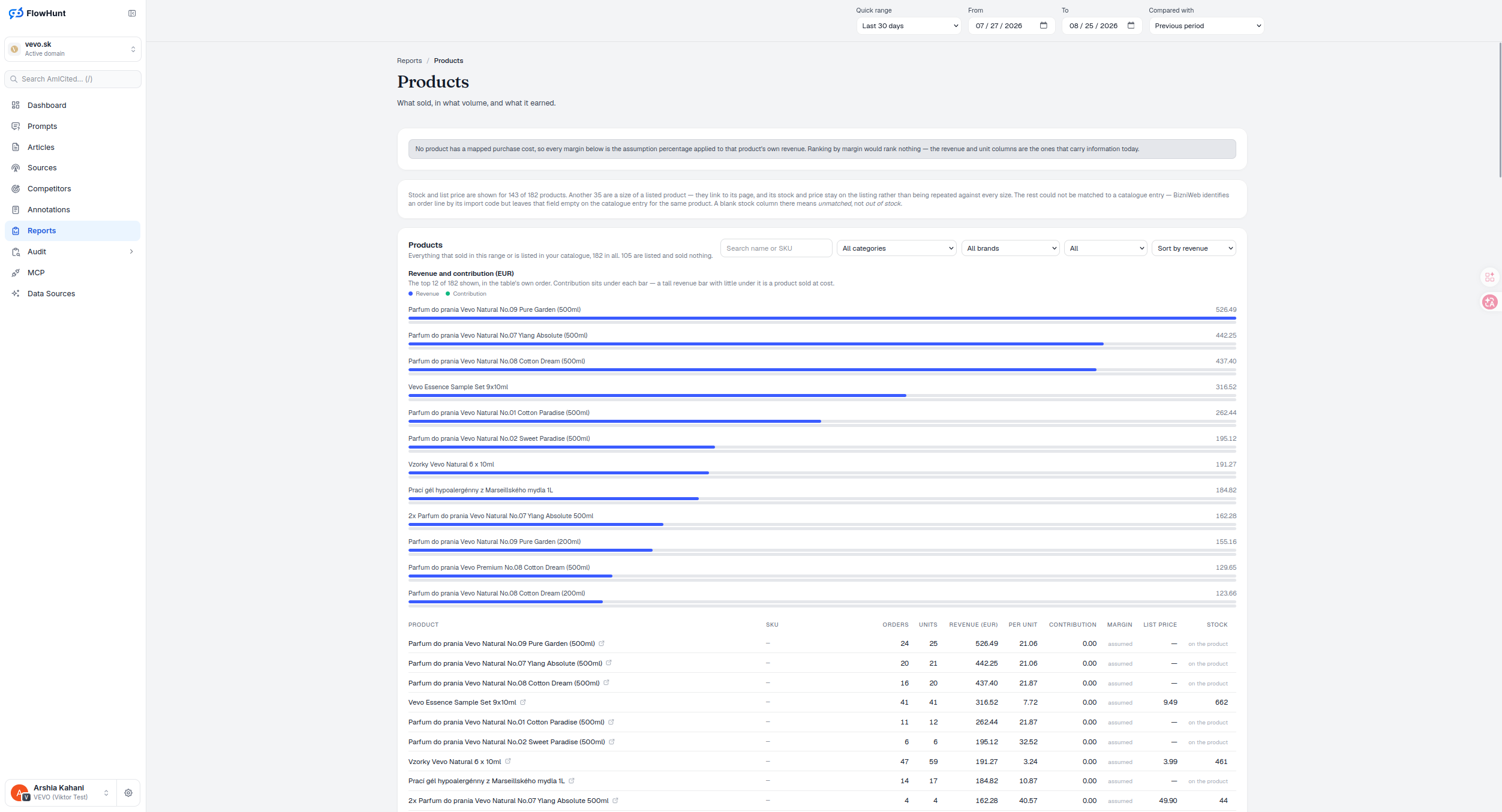Collapse the sidebar panel icon

132,13
